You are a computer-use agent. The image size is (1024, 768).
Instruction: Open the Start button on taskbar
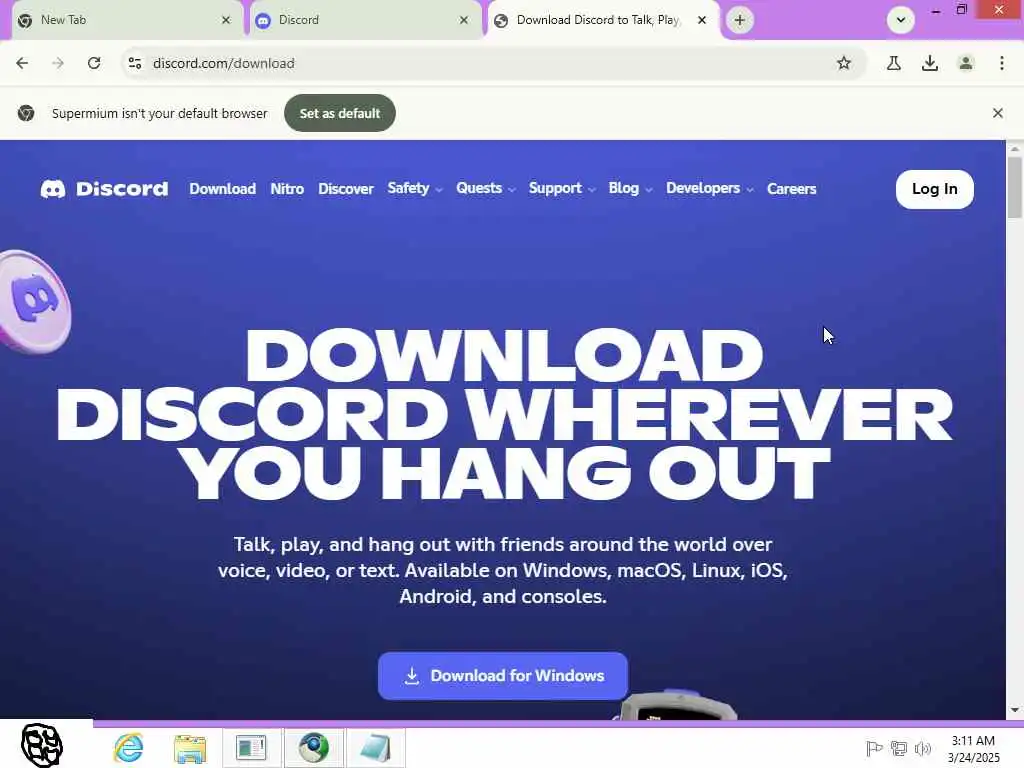42,745
